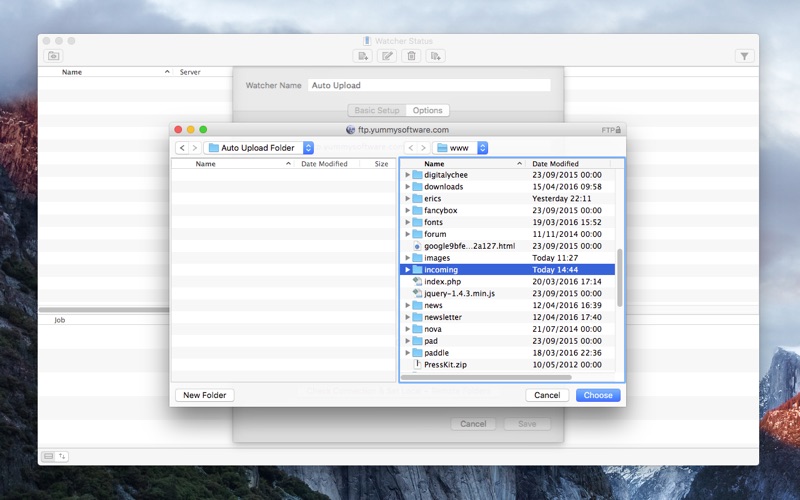Expand the fonts folder
The width and height of the screenshot is (800, 500).
tap(407, 222)
